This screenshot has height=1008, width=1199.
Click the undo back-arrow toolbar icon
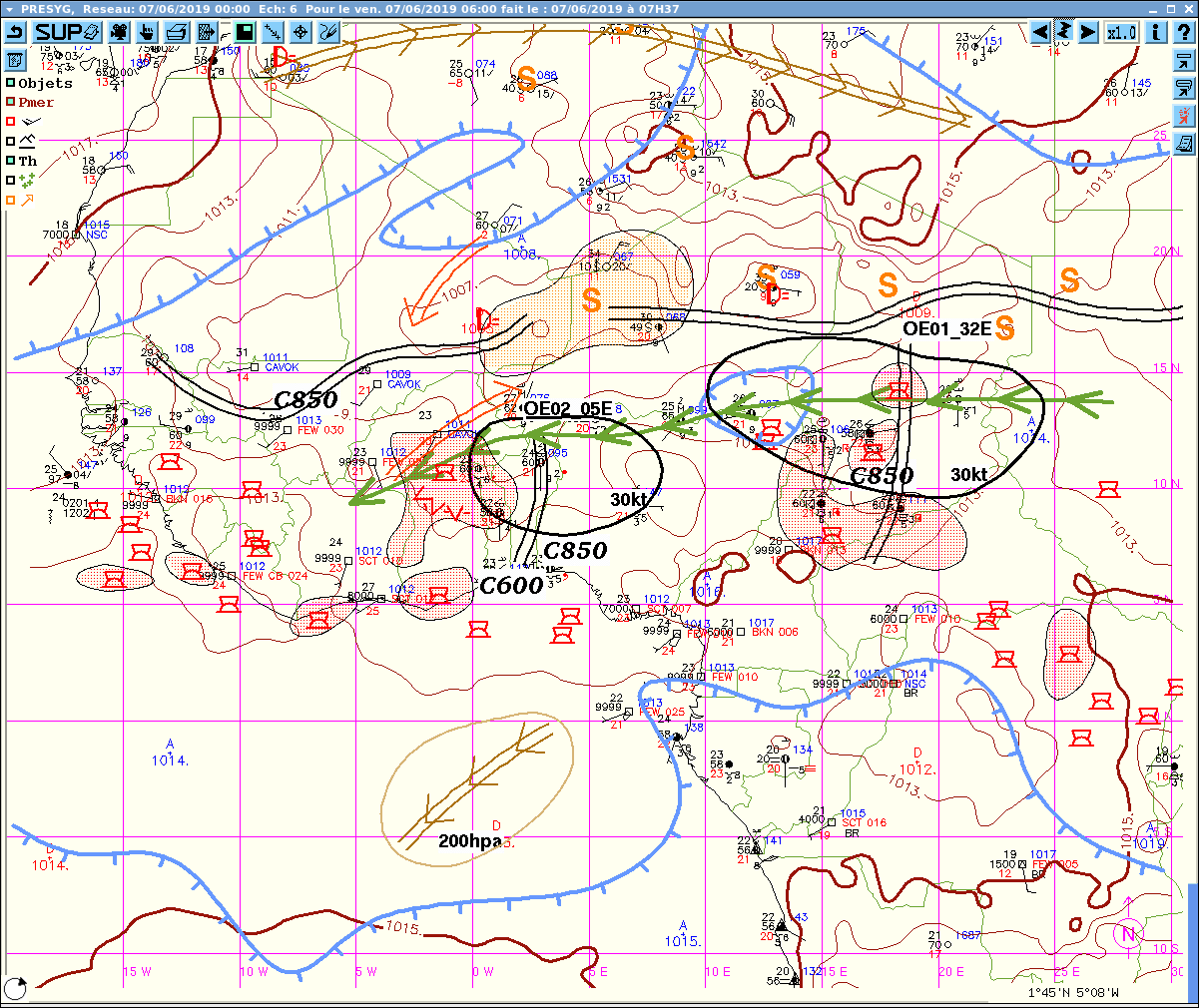coord(15,32)
